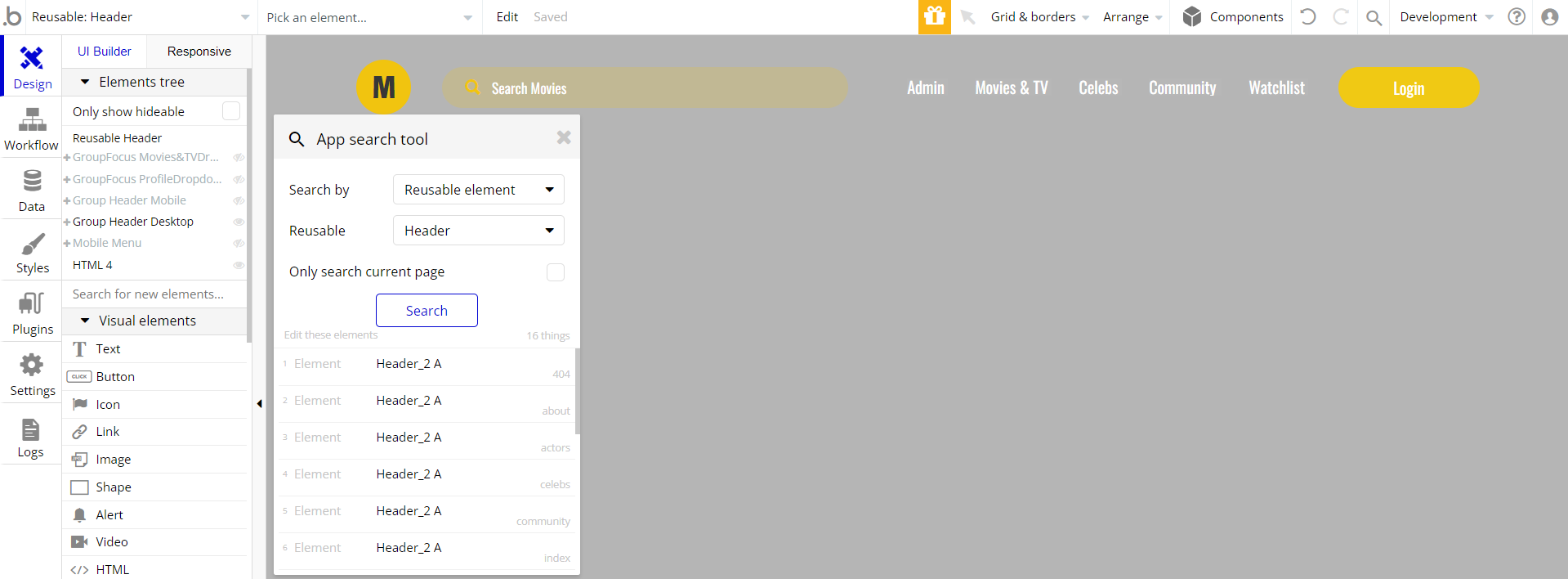This screenshot has height=579, width=1568.
Task: Open the Arrange dropdown
Action: [1132, 17]
